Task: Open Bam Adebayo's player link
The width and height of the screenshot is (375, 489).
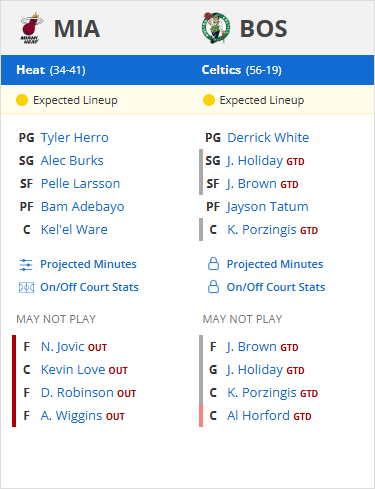Action: (x=83, y=207)
